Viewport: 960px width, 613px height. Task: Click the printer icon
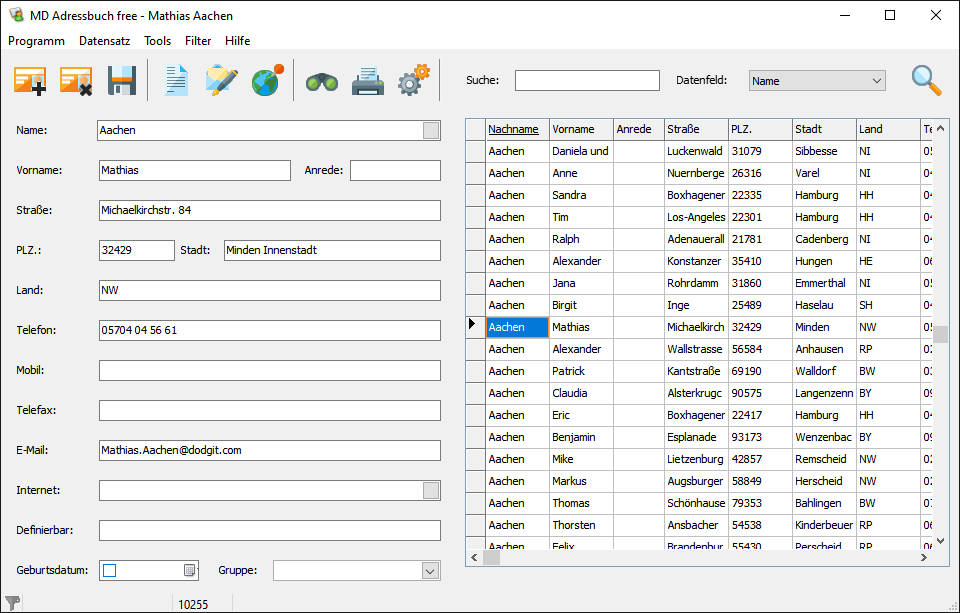coord(368,82)
